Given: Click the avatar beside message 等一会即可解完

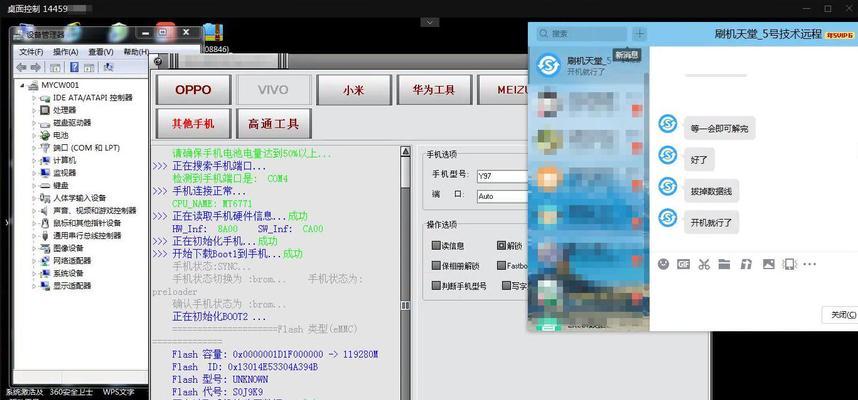Looking at the screenshot, I should pyautogui.click(x=667, y=124).
